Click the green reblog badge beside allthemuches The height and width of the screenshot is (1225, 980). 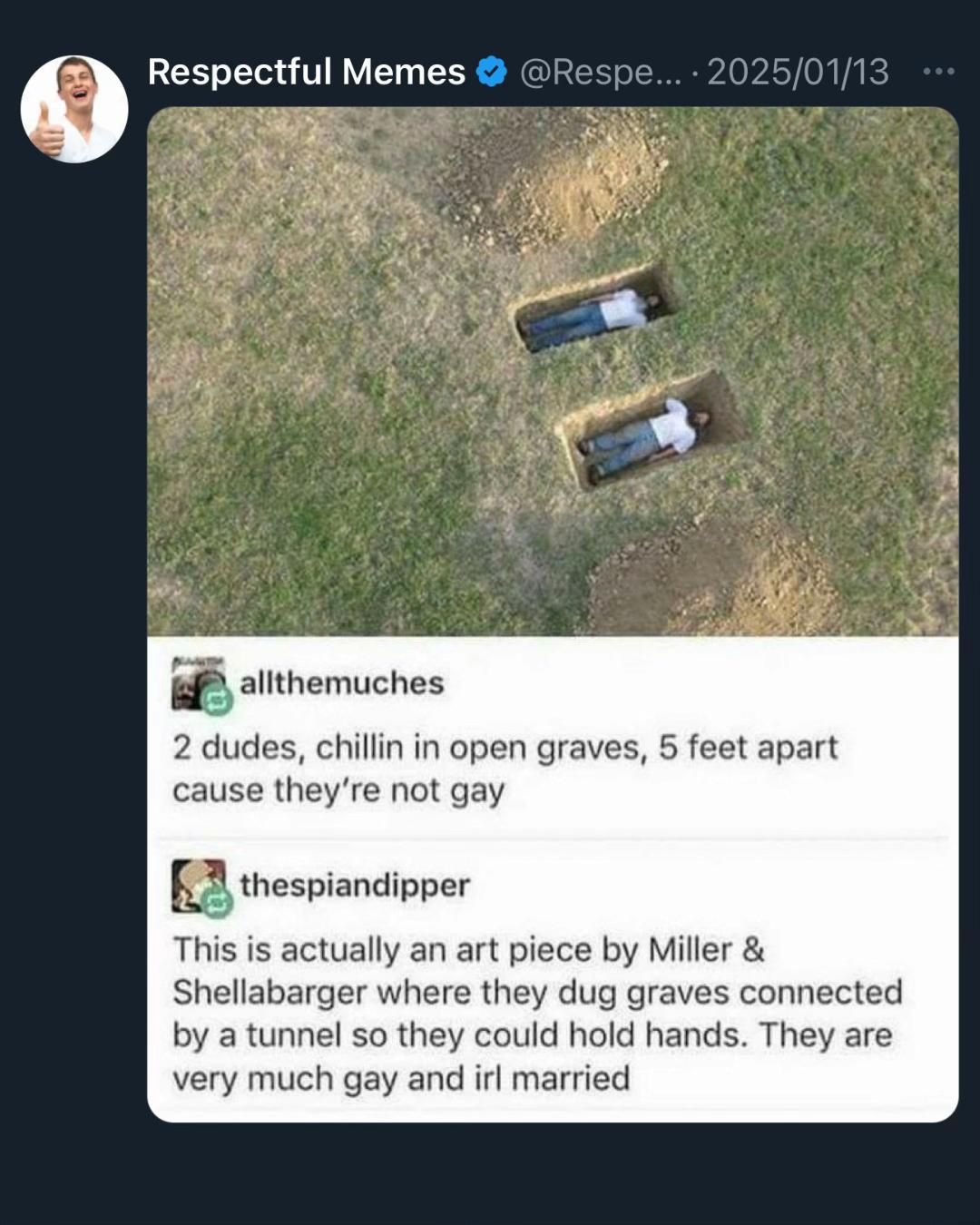[x=218, y=700]
